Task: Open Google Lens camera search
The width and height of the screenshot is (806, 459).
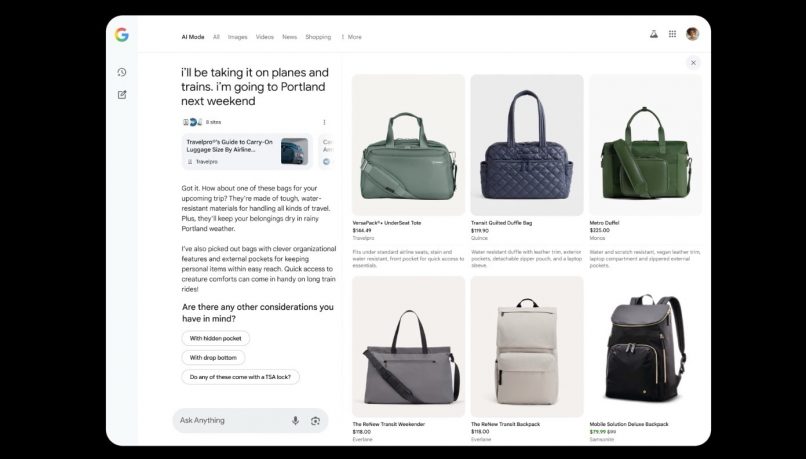Action: 315,421
